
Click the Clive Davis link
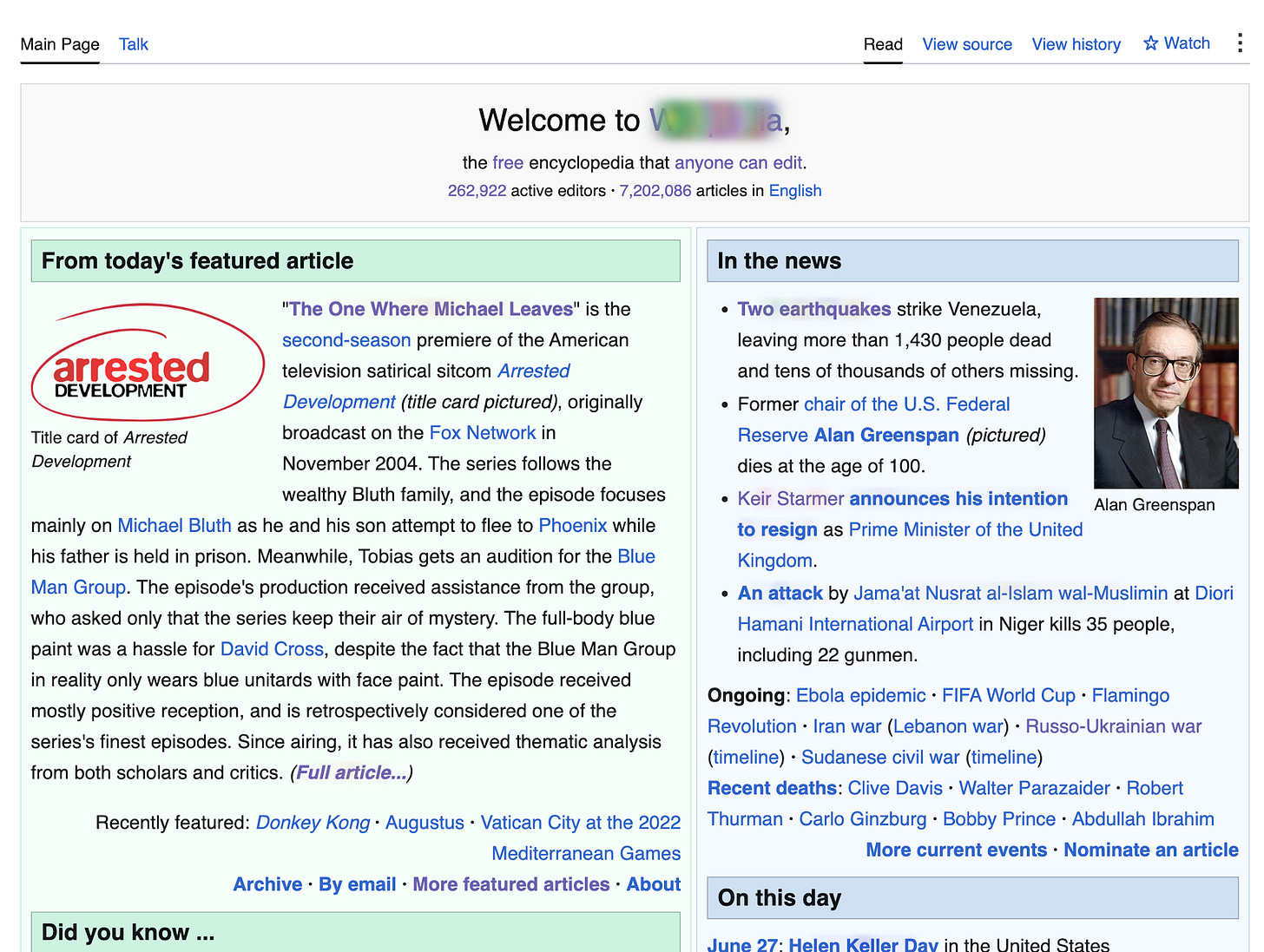(895, 789)
